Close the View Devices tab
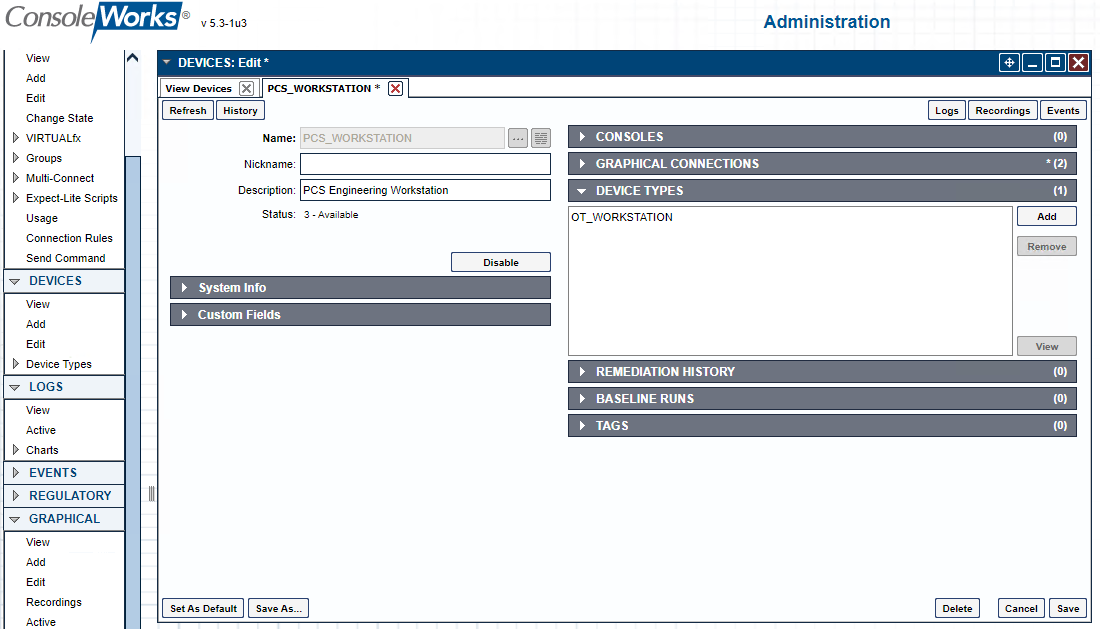 tap(246, 88)
